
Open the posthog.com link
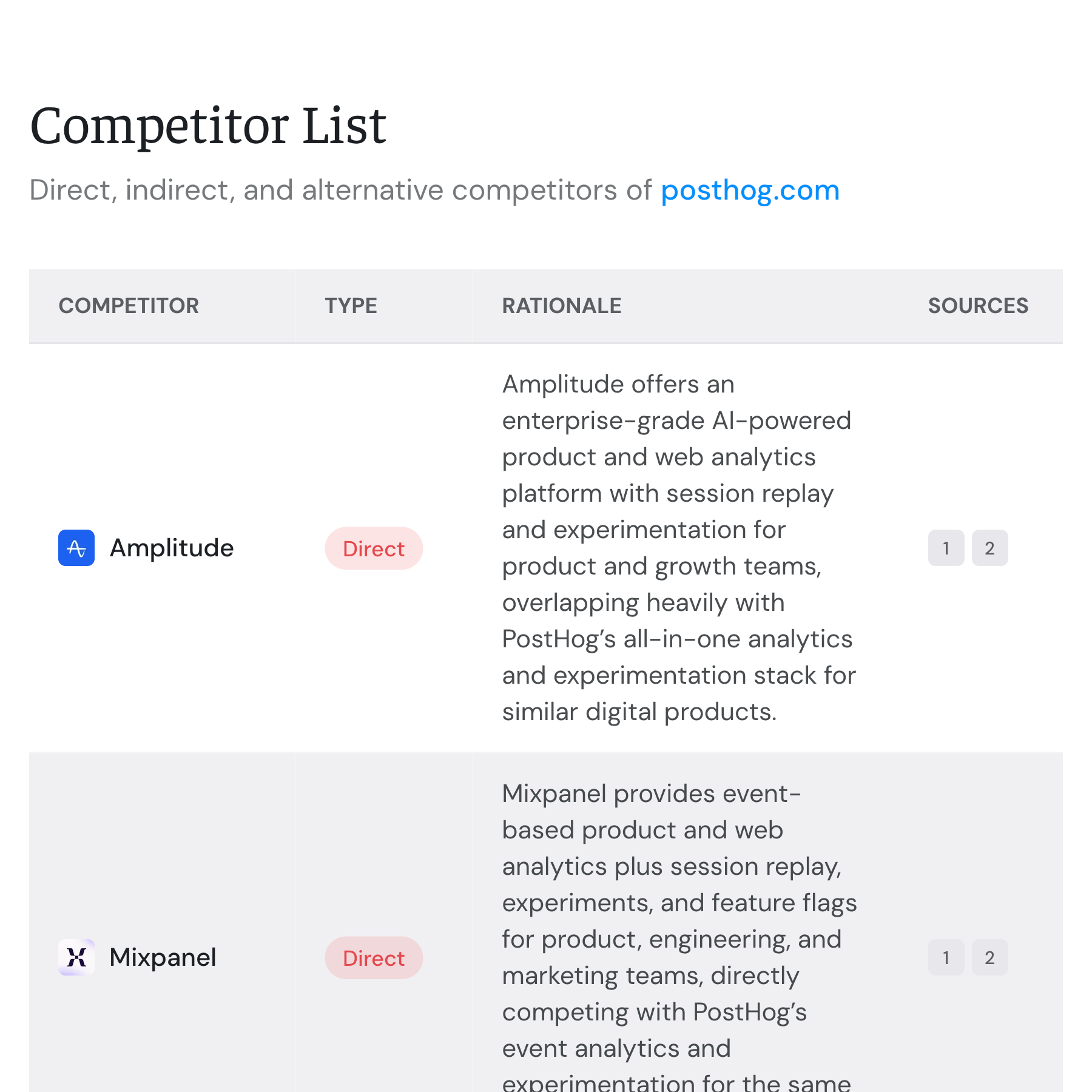[750, 190]
